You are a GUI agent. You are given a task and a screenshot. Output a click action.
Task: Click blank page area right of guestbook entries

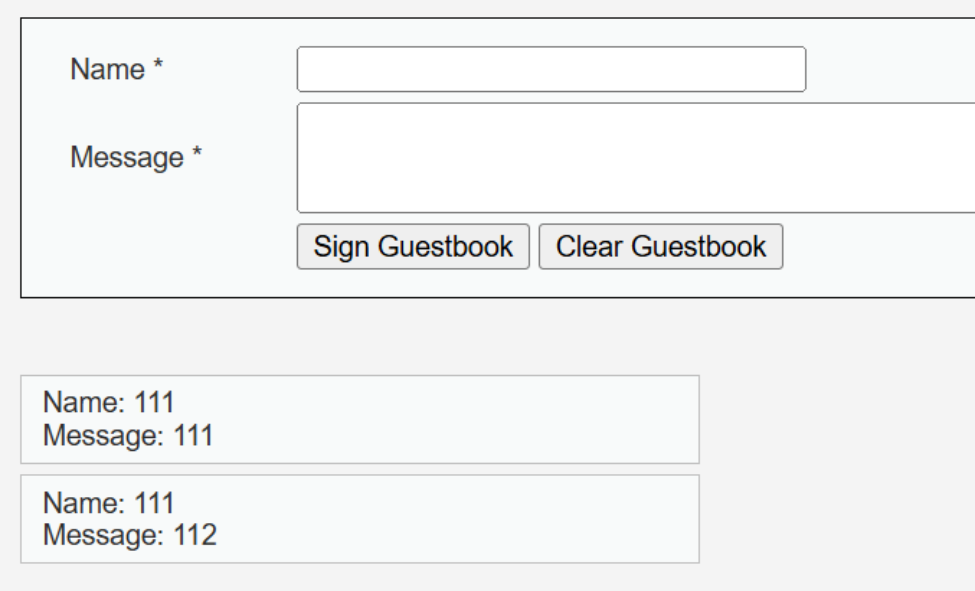(840, 470)
